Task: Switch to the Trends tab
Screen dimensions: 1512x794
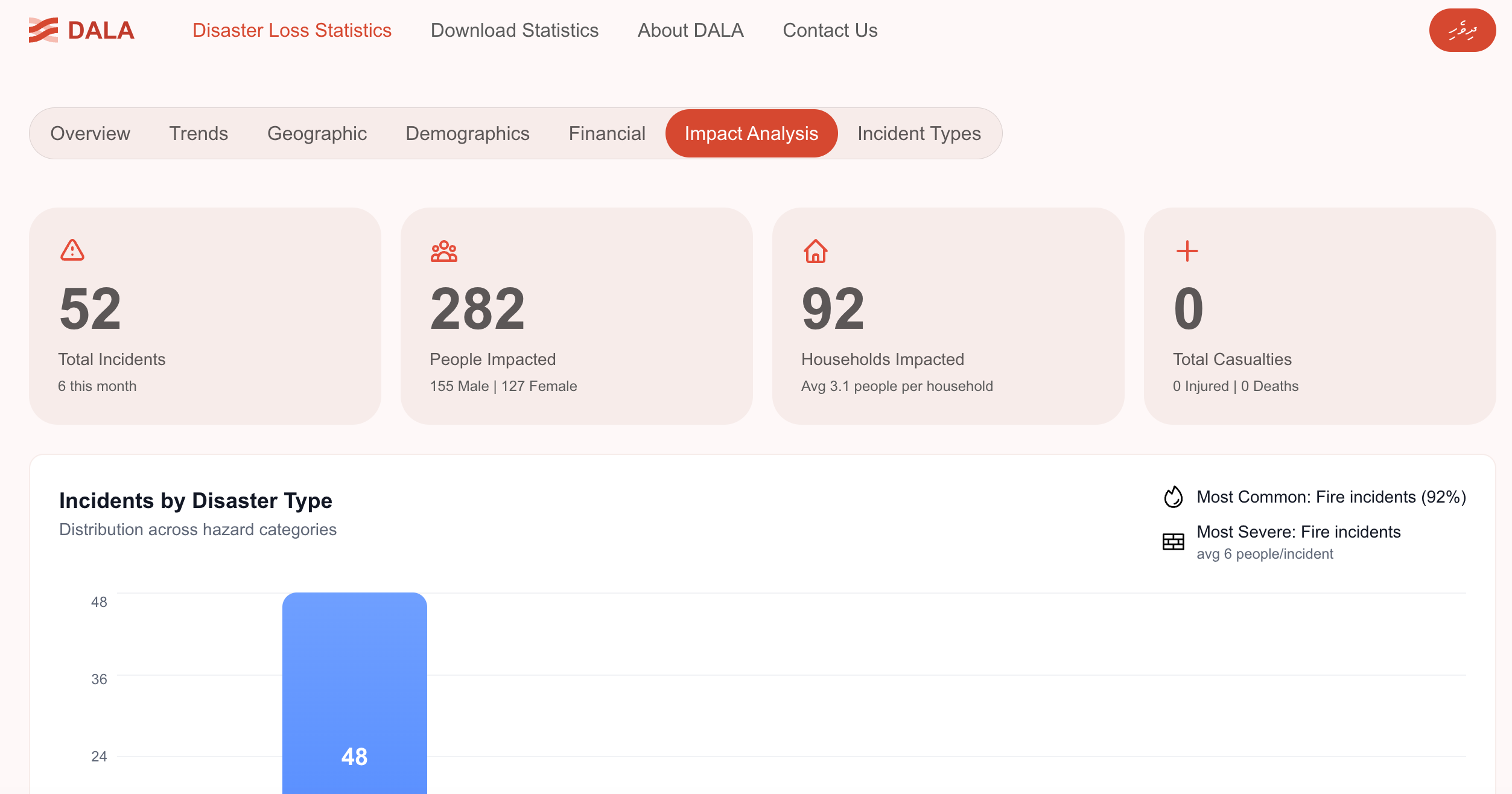Action: tap(199, 133)
